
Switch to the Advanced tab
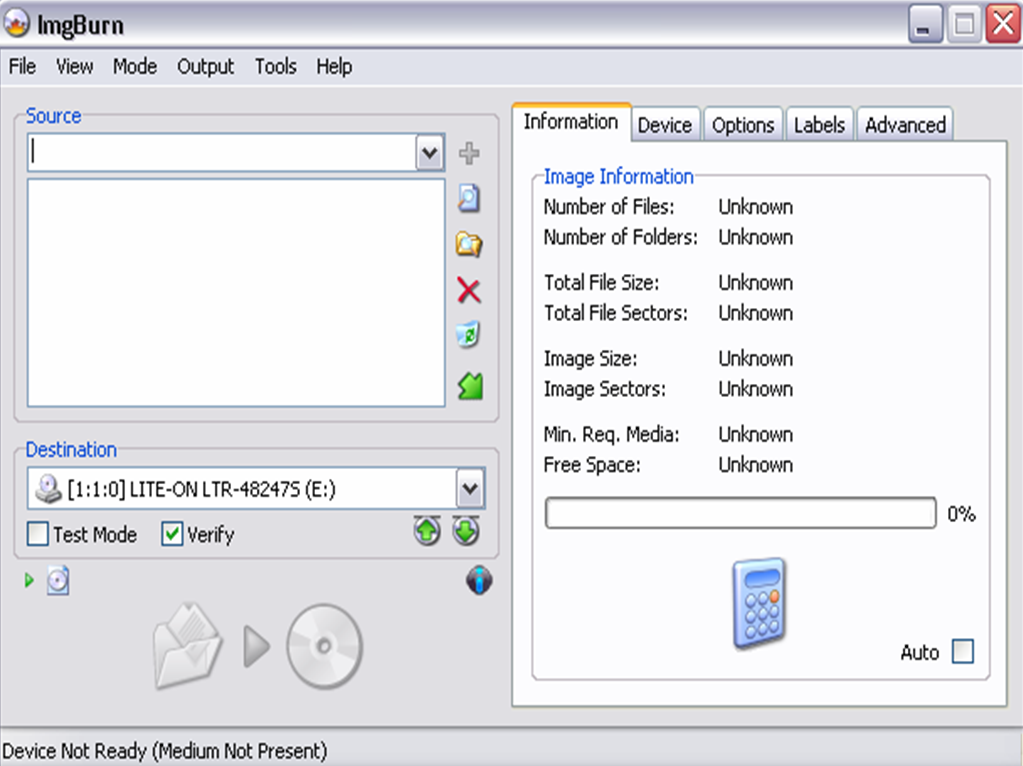(x=906, y=125)
